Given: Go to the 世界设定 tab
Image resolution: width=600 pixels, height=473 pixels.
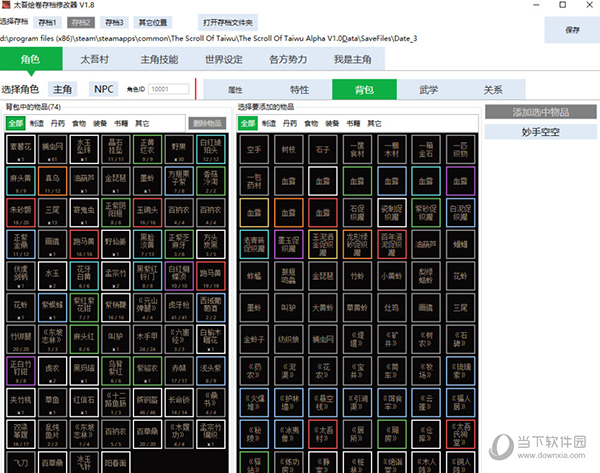Looking at the screenshot, I should coord(224,59).
